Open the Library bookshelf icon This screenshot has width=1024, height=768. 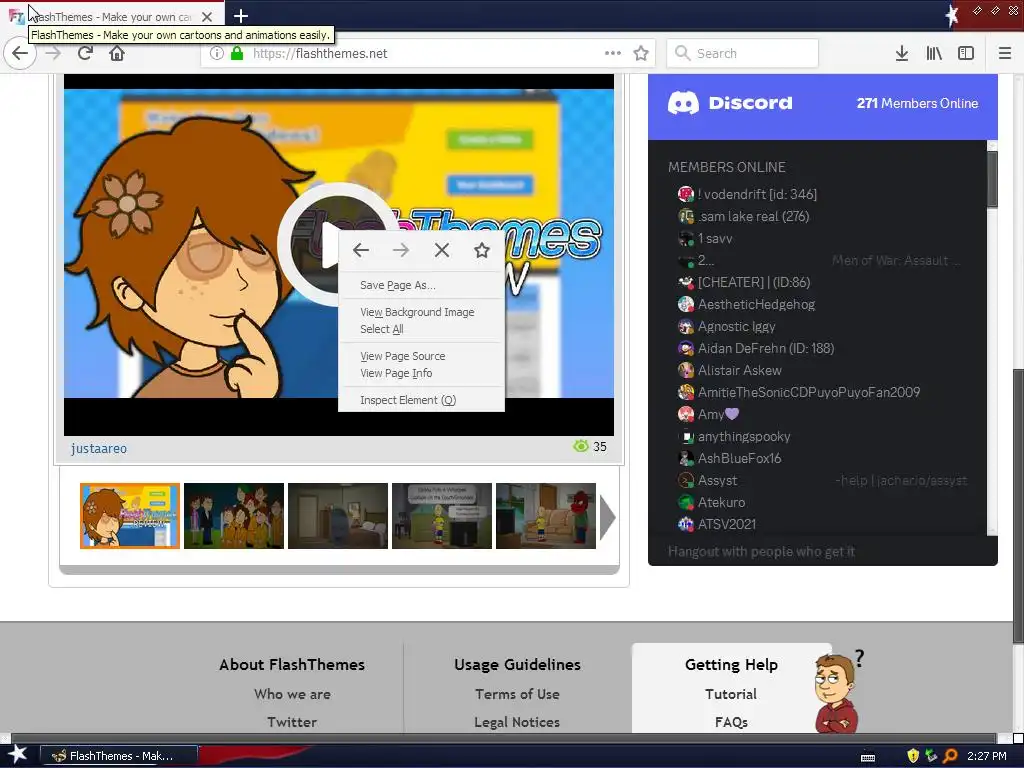(x=934, y=54)
